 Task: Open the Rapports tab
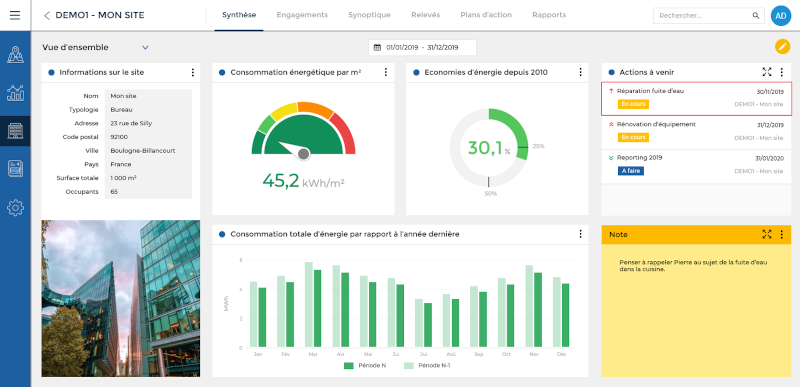pyautogui.click(x=549, y=15)
